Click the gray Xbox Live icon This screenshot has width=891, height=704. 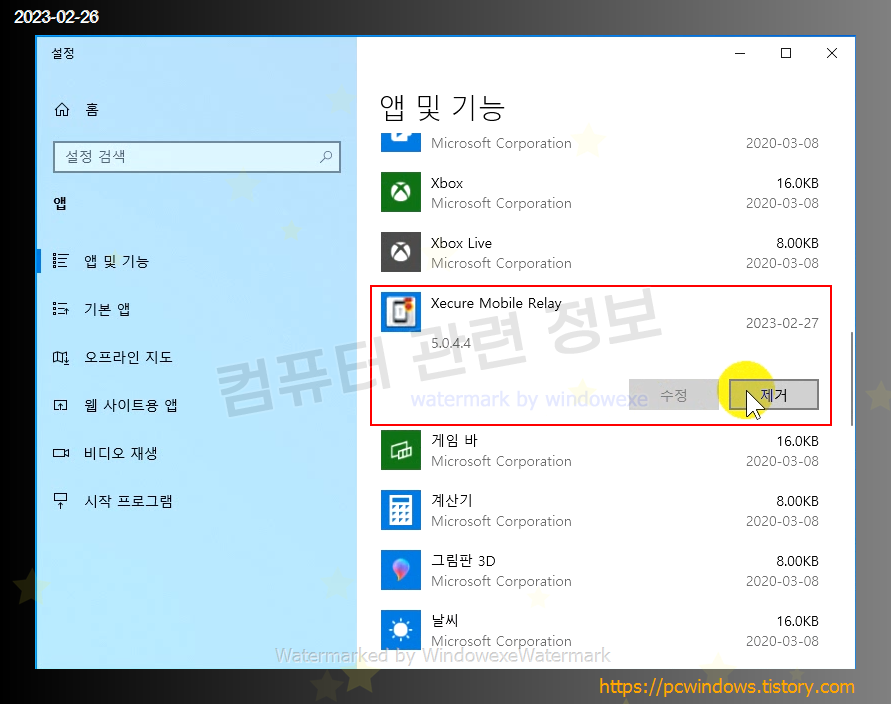(x=401, y=252)
